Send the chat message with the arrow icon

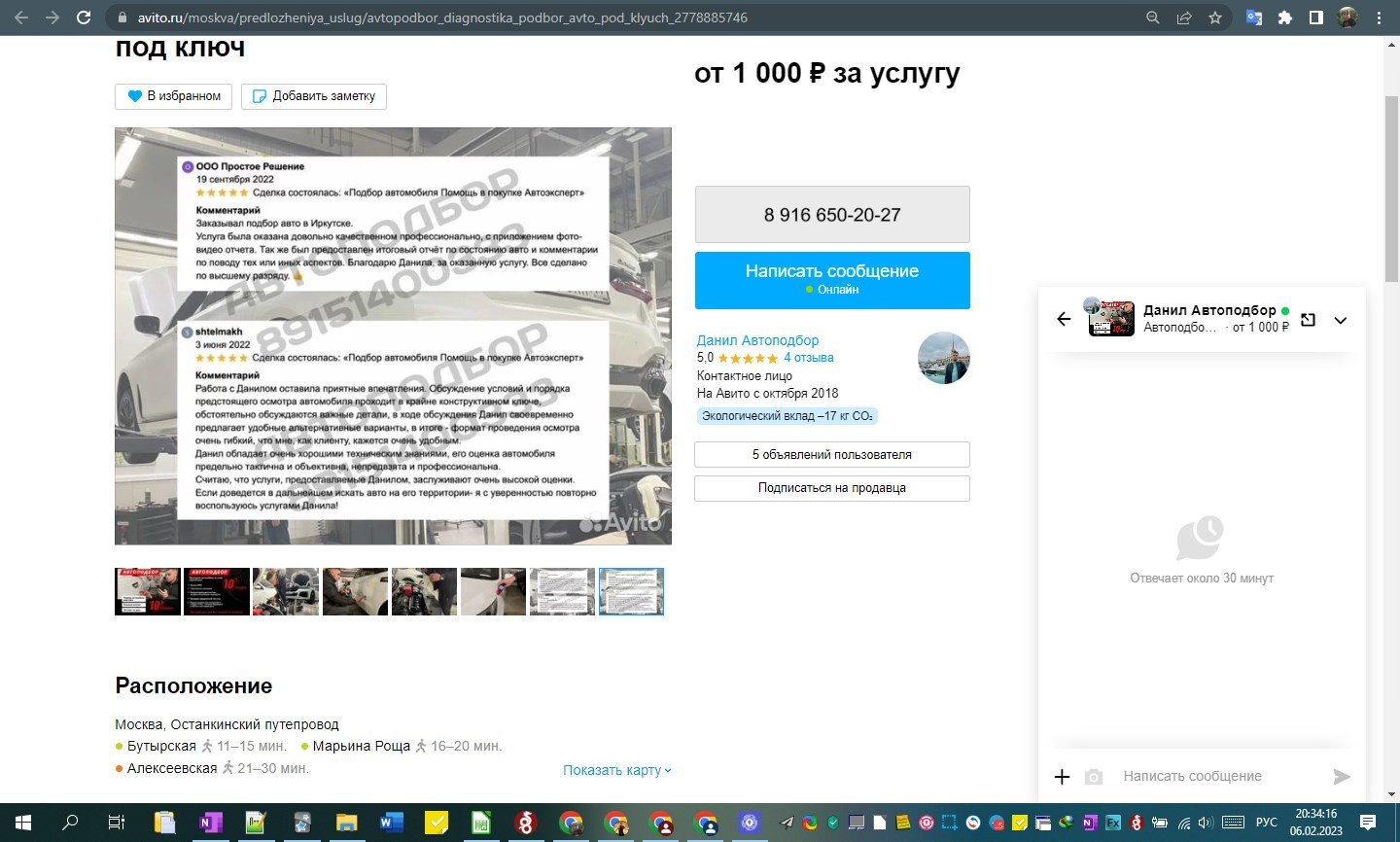(x=1342, y=776)
